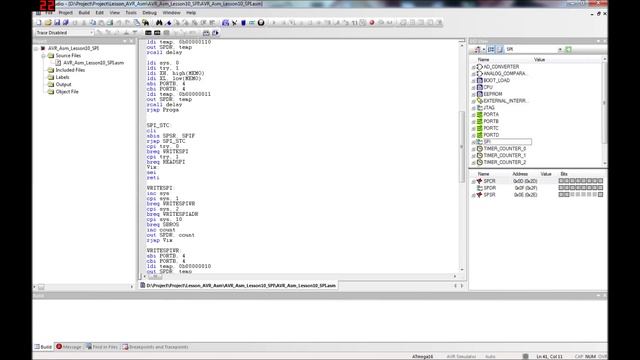
Task: Expand the SPCR register row
Action: point(473,182)
